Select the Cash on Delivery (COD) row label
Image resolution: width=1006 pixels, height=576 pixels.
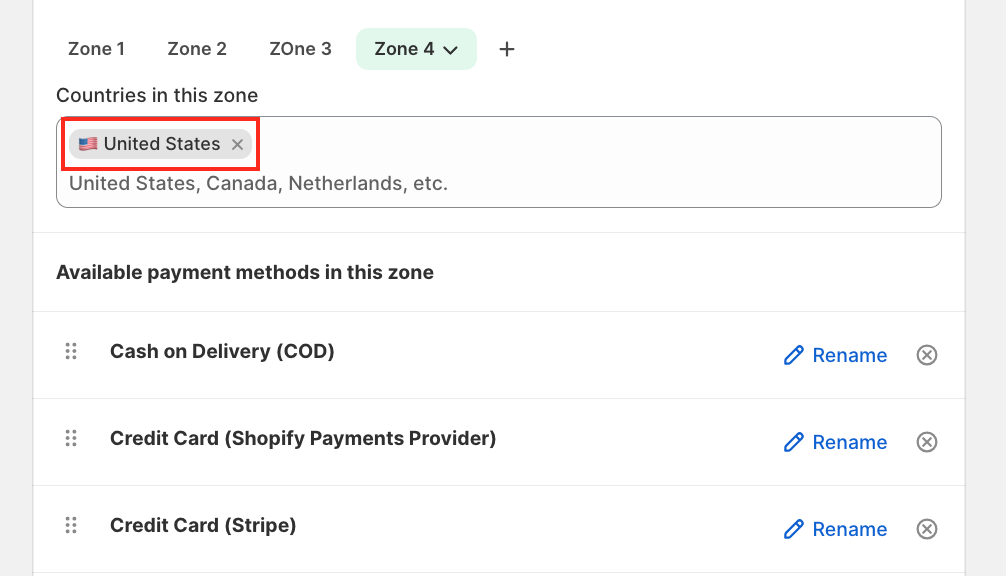point(222,351)
